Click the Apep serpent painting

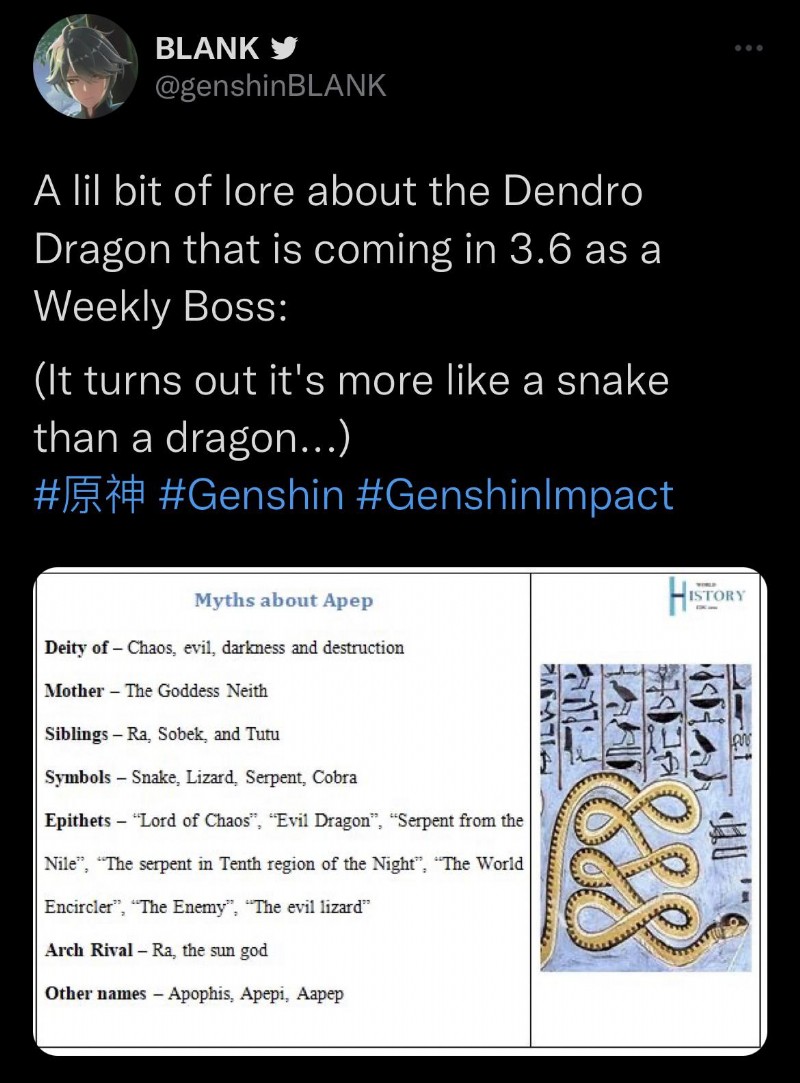[x=645, y=818]
